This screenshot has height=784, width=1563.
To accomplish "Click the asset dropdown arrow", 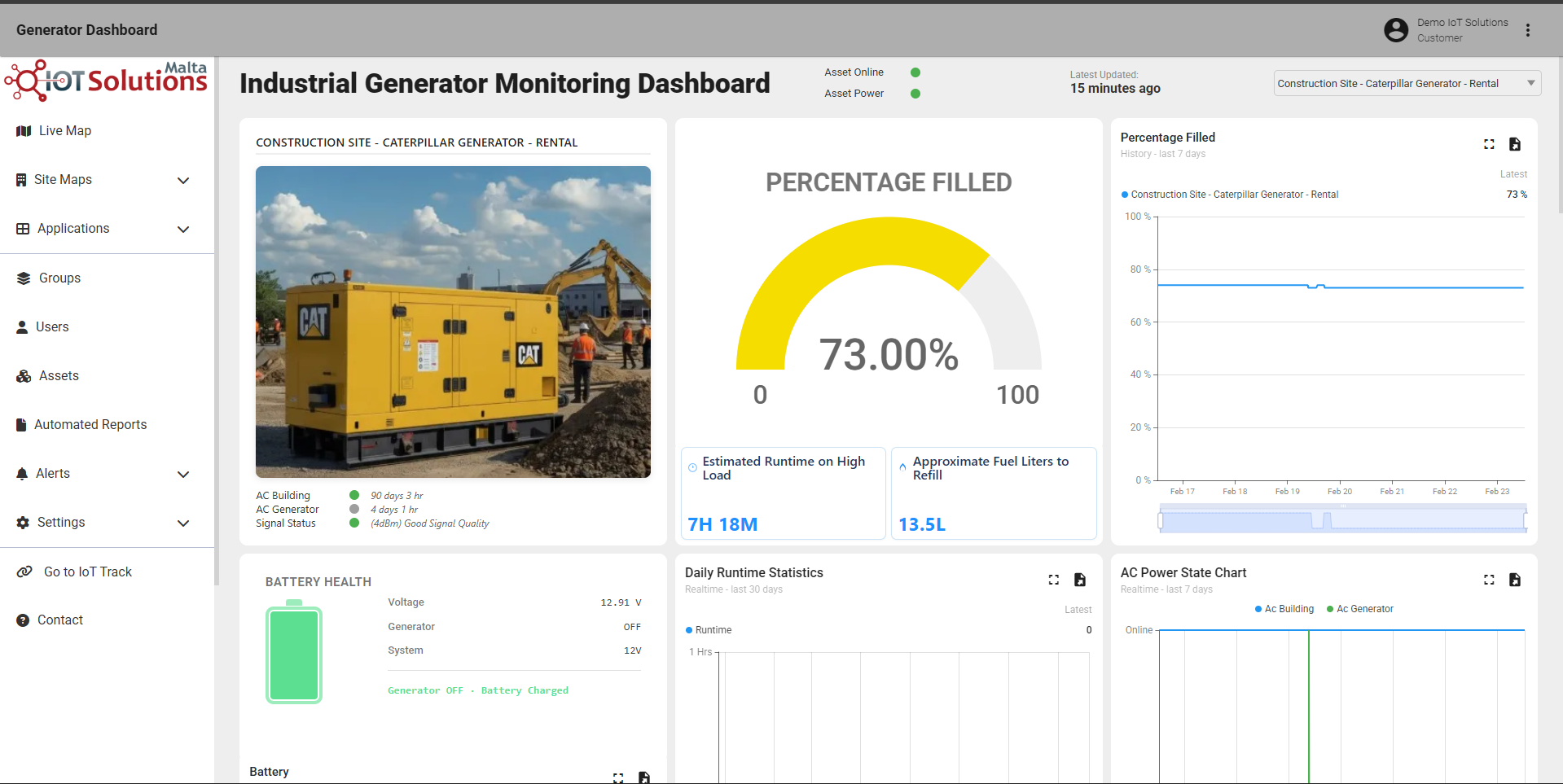I will click(1531, 83).
